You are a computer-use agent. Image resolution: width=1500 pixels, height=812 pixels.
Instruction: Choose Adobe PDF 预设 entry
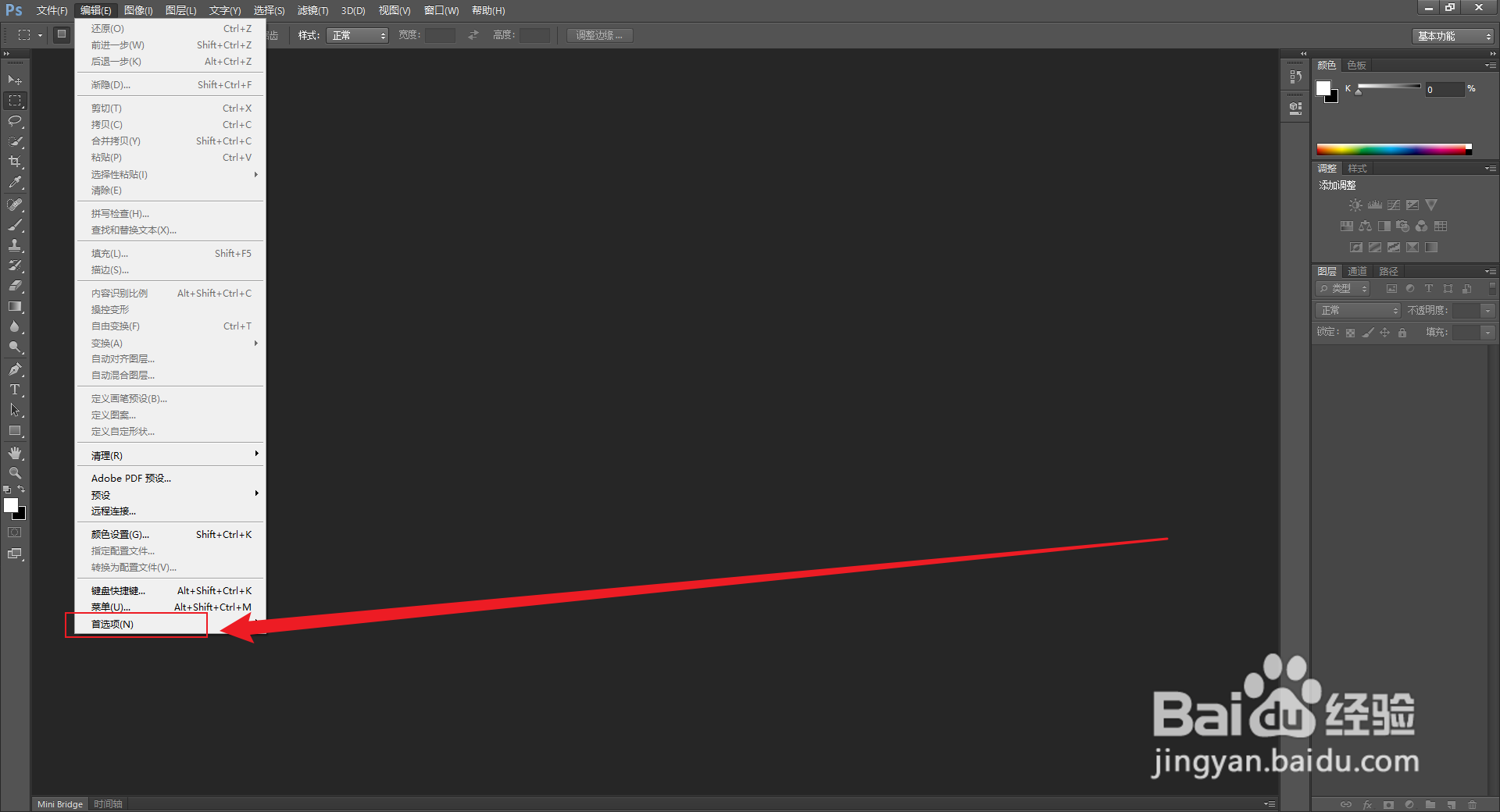170,478
